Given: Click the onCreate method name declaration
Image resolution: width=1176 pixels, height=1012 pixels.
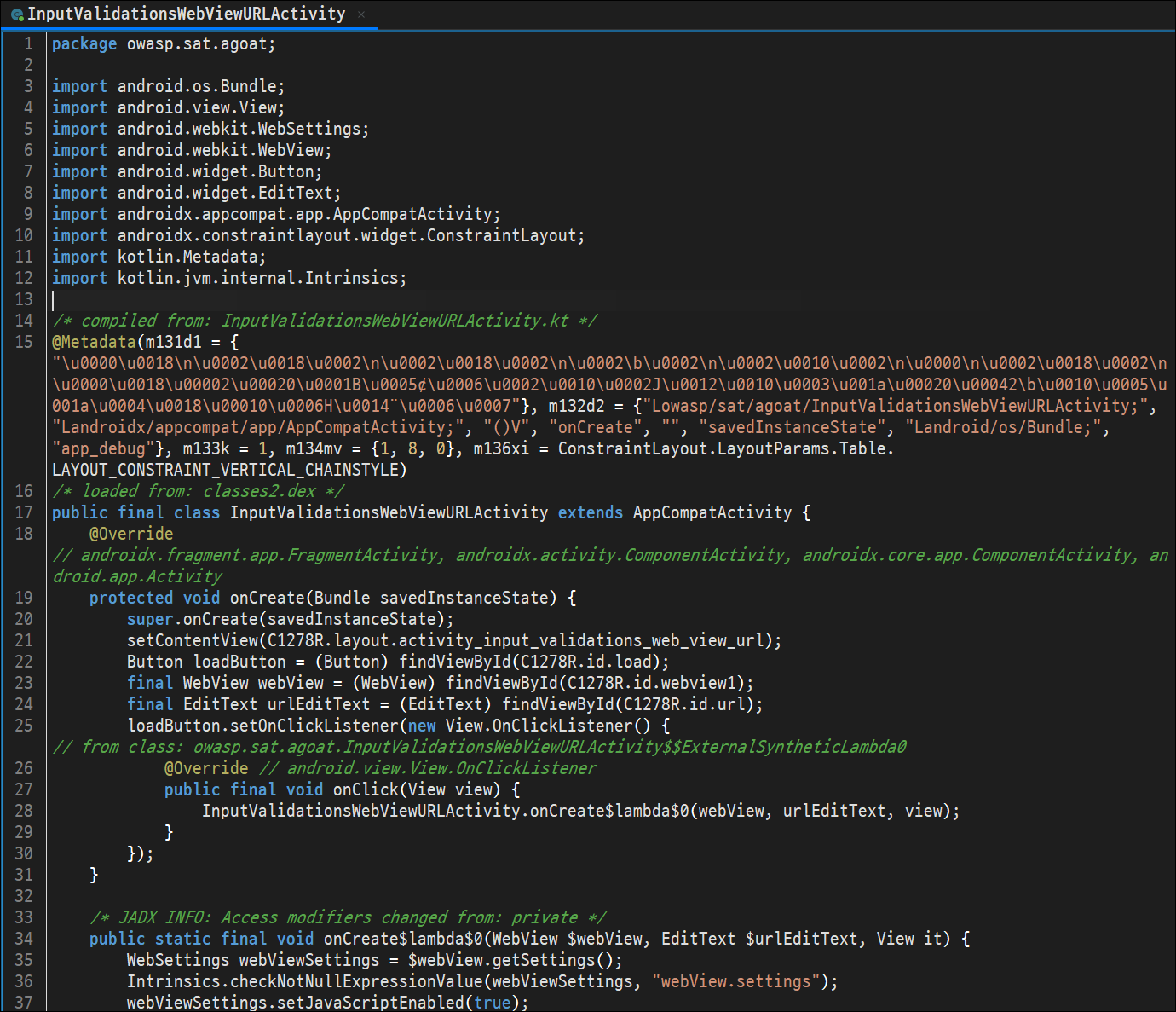Looking at the screenshot, I should point(267,598).
